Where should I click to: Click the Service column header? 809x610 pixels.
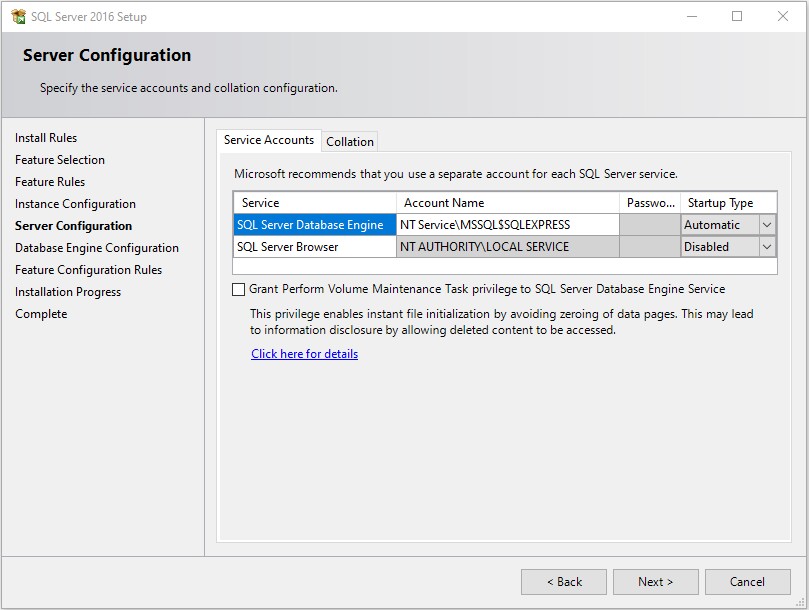(314, 203)
